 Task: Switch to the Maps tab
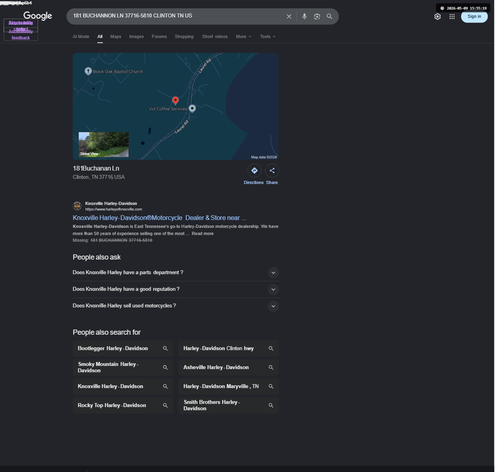pos(115,37)
